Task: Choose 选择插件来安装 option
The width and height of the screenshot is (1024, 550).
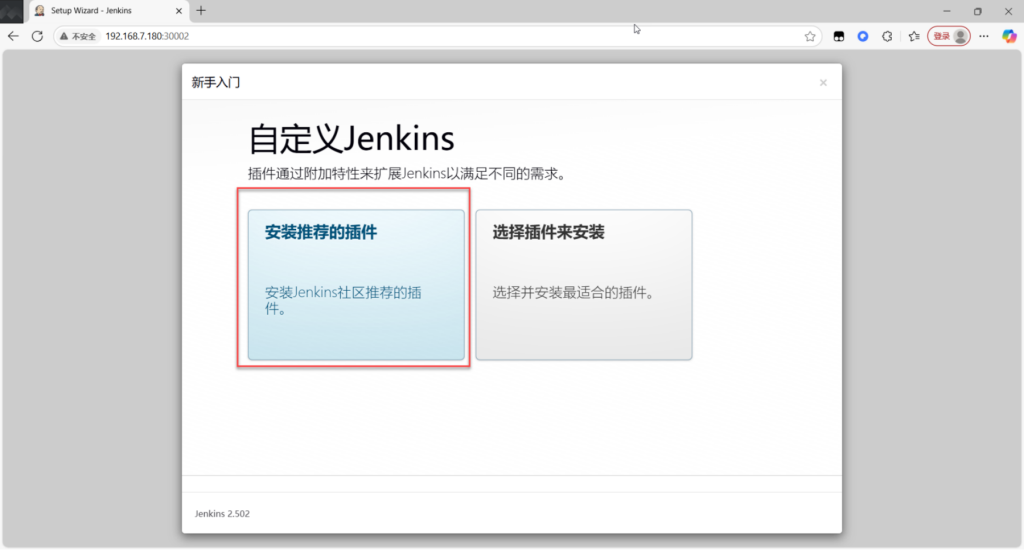Action: tap(583, 285)
